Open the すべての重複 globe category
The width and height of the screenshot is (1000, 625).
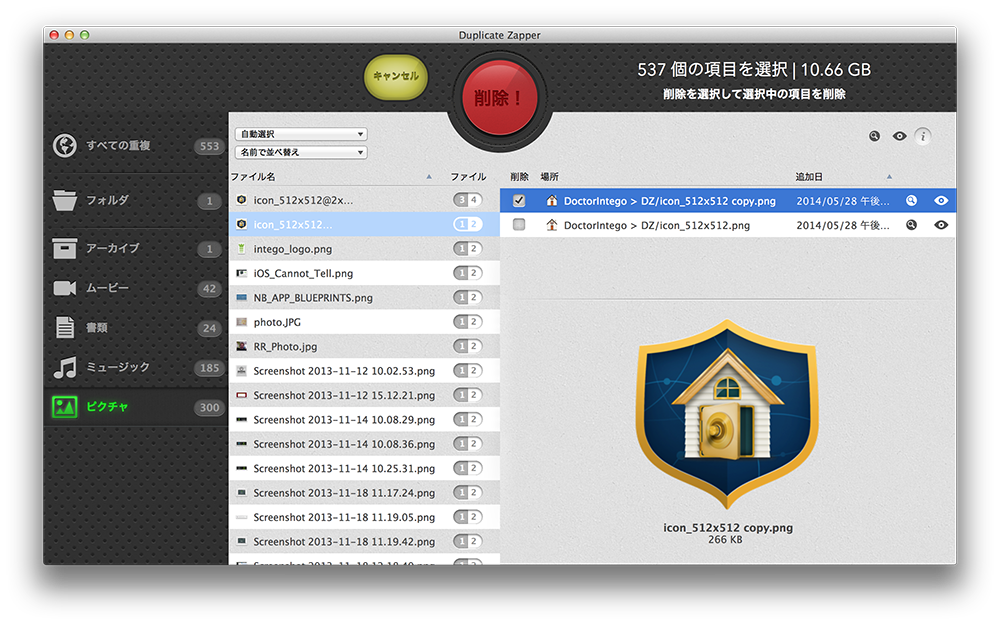click(x=65, y=146)
